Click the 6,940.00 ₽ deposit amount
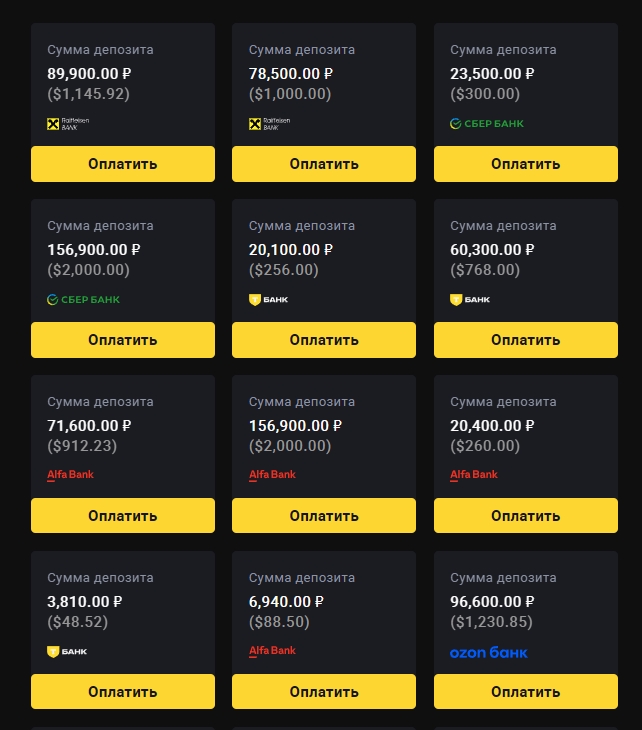The image size is (642, 730). [x=286, y=602]
